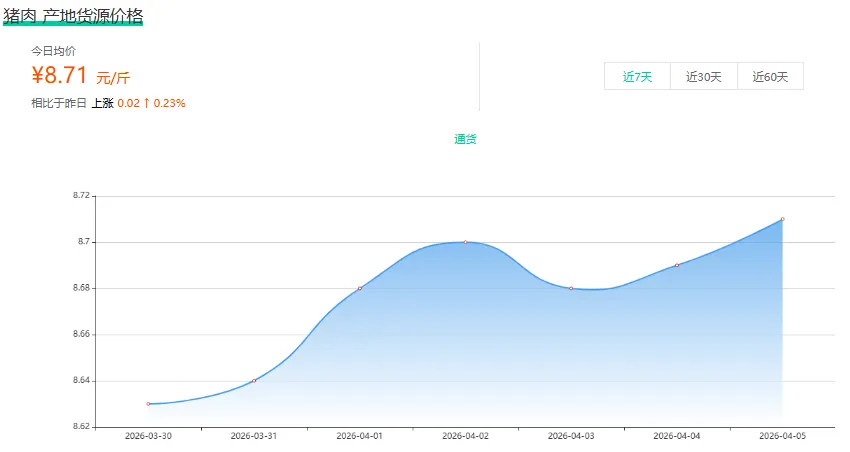This screenshot has width=850, height=452.
Task: Switch to the 近7天 tab
Action: [638, 76]
